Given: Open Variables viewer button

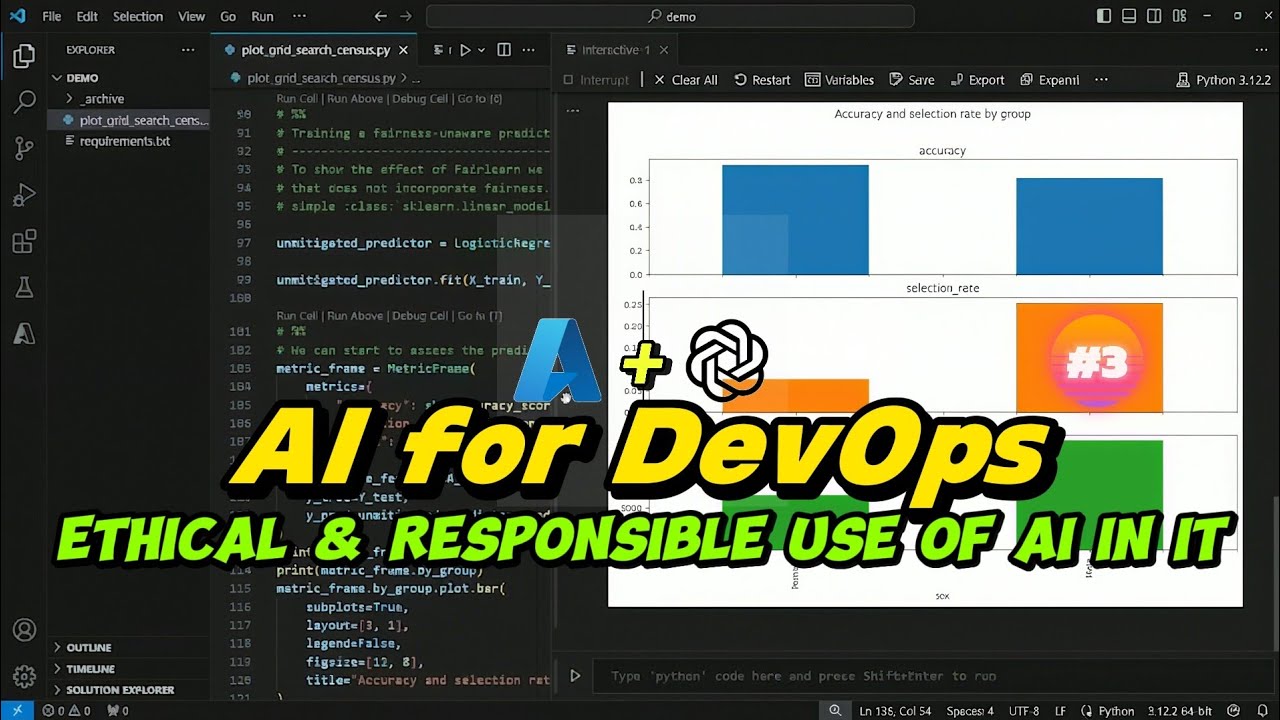Looking at the screenshot, I should point(839,80).
